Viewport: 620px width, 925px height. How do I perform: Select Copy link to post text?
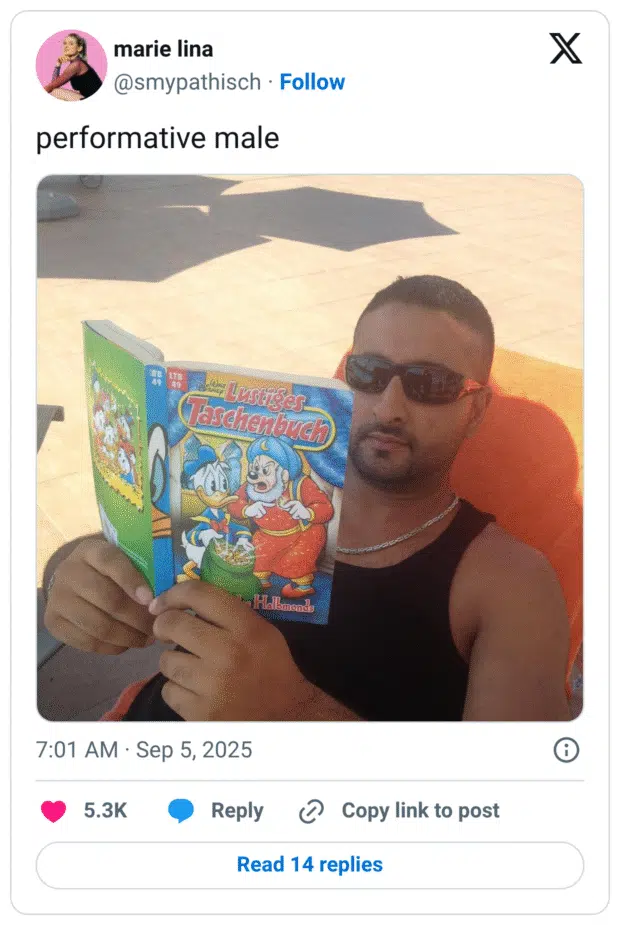[421, 811]
